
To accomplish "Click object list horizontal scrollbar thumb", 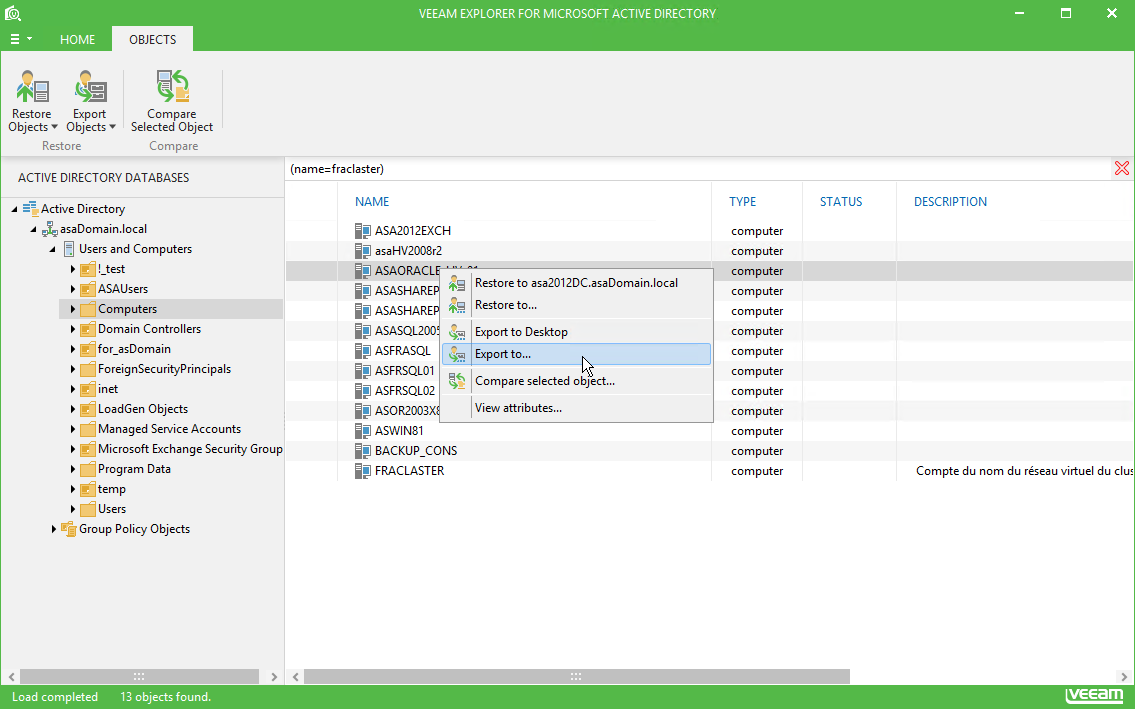I will tap(576, 676).
